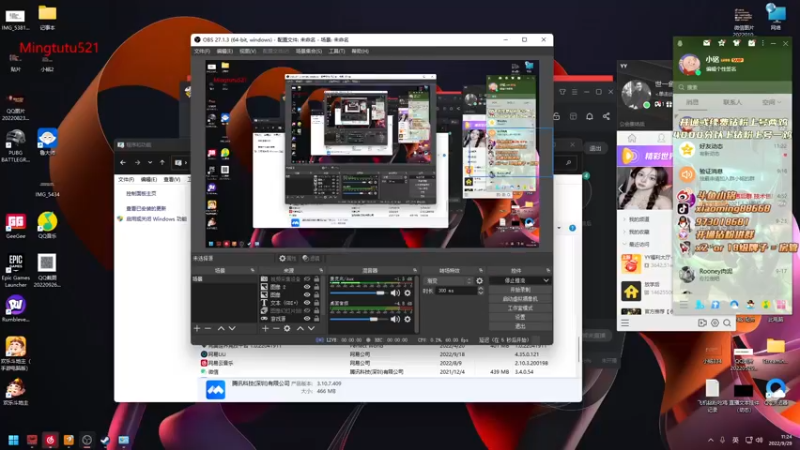Screen dimensions: 800x450
Task: Open the Windows Start button on taskbar
Action: pos(13,440)
